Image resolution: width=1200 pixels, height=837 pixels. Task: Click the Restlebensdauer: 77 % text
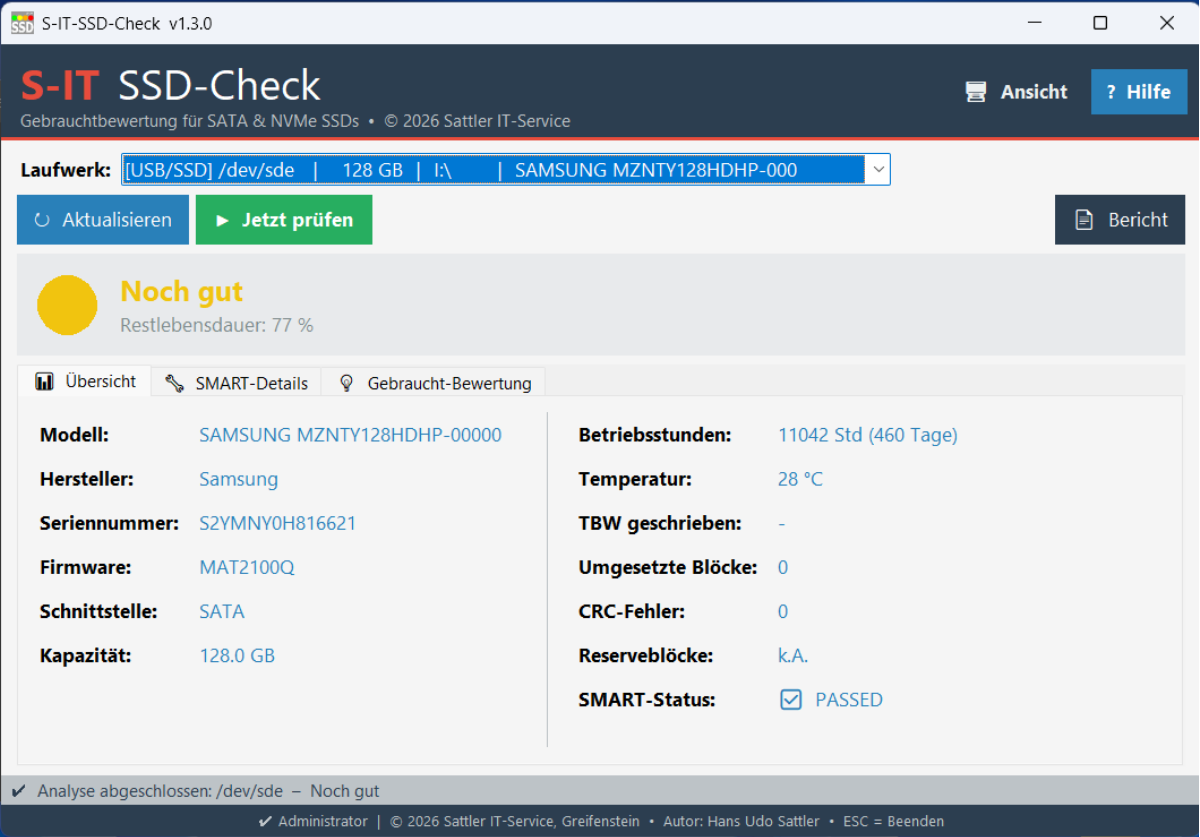(217, 325)
